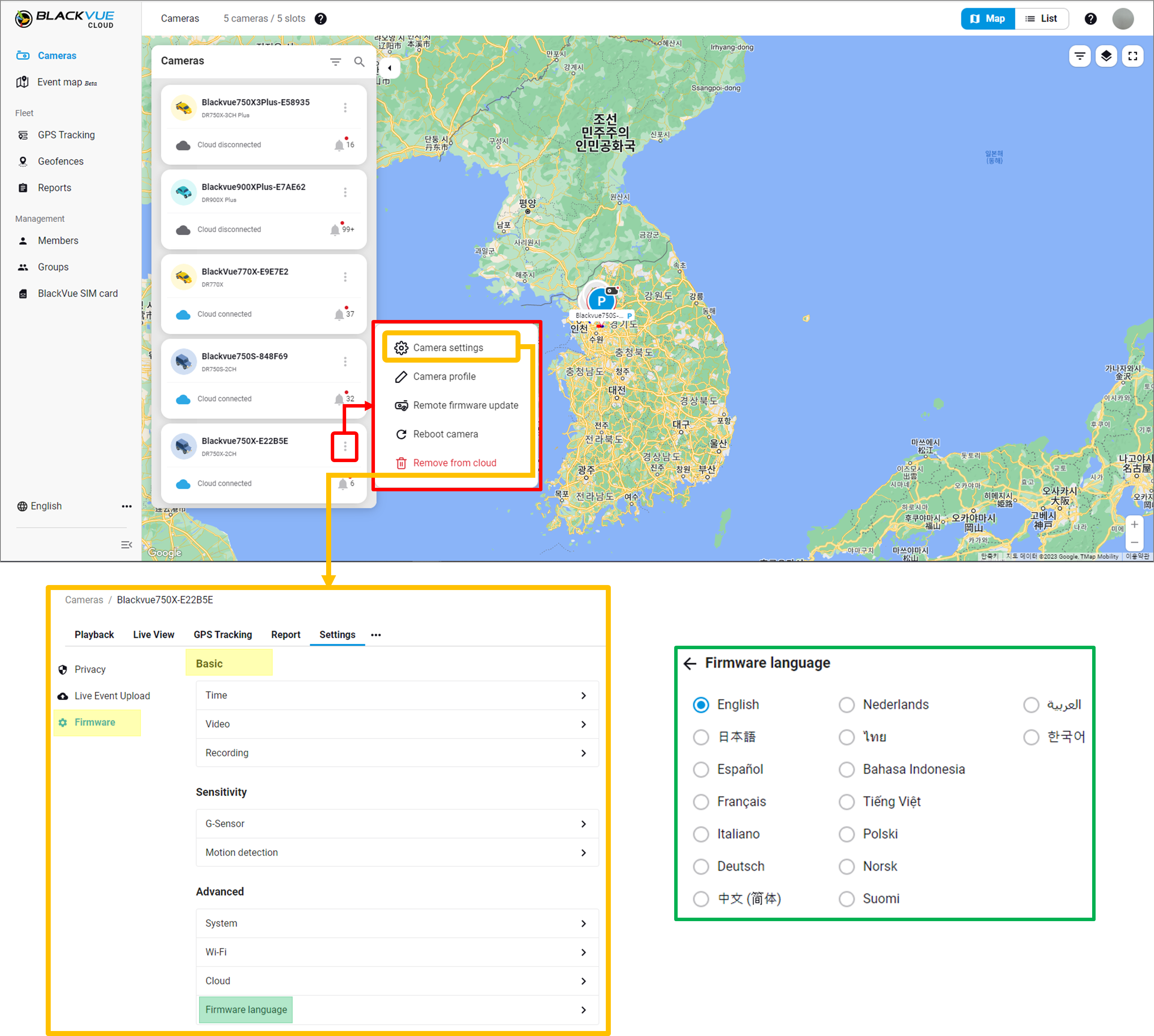
Task: Open notifications bell showing 37
Action: click(x=339, y=314)
